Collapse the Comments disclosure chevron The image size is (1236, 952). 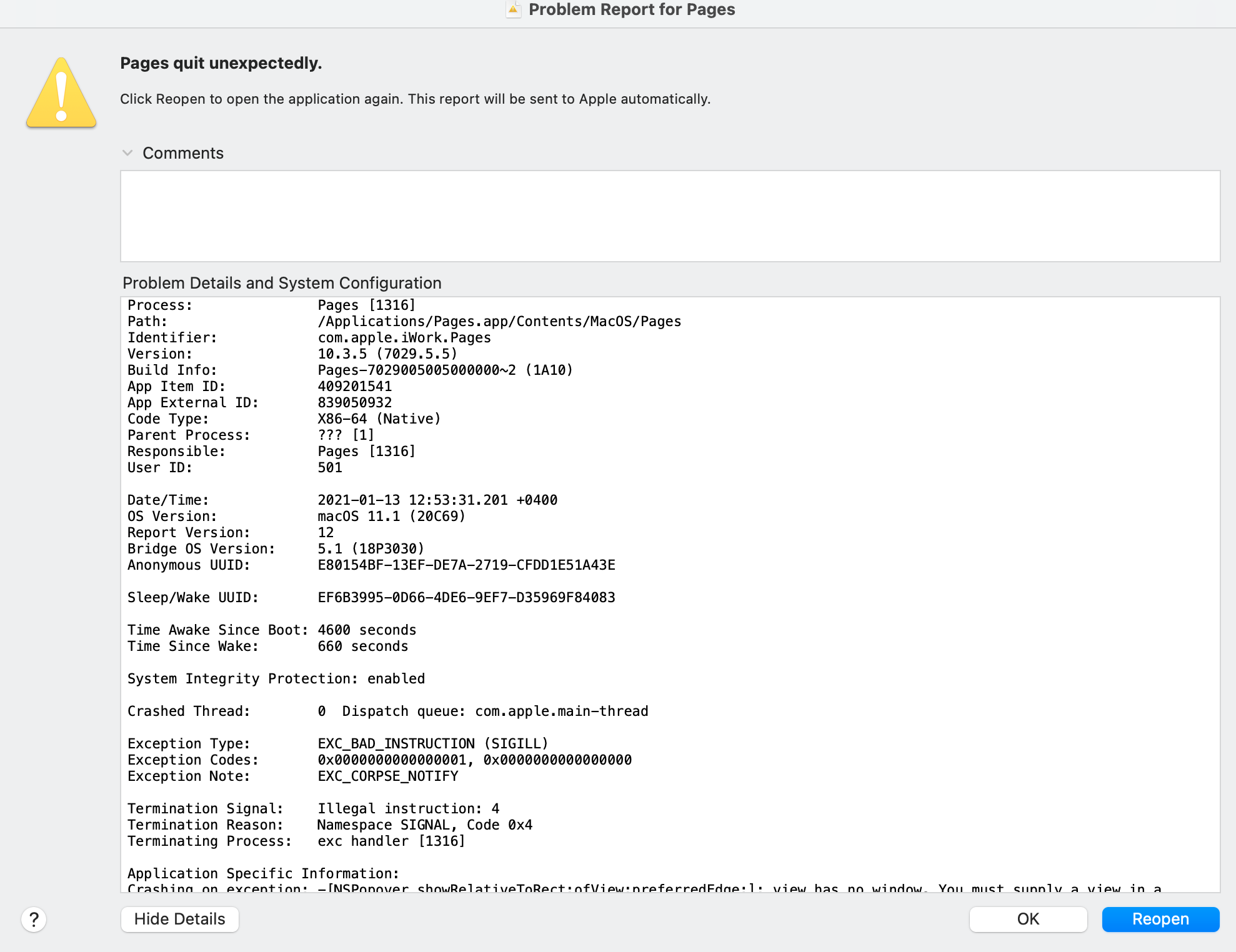click(x=127, y=153)
